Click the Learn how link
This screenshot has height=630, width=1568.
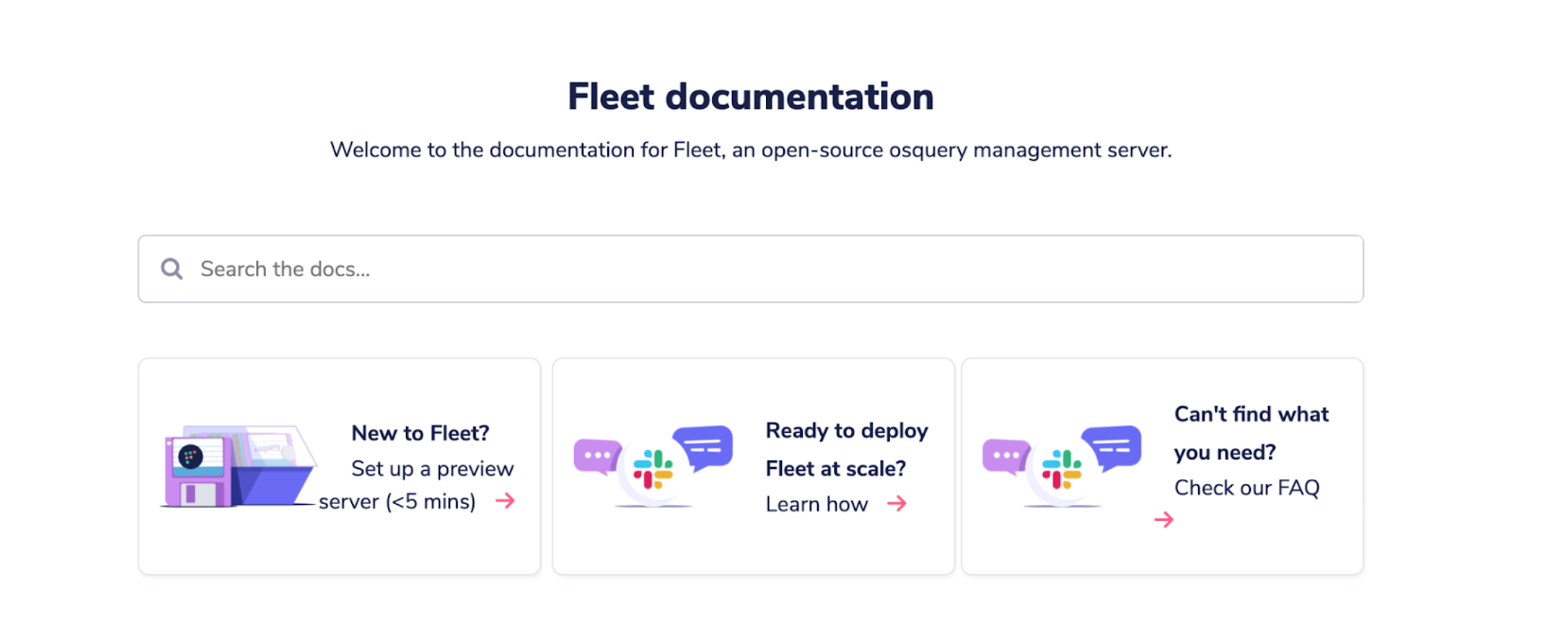[x=817, y=504]
